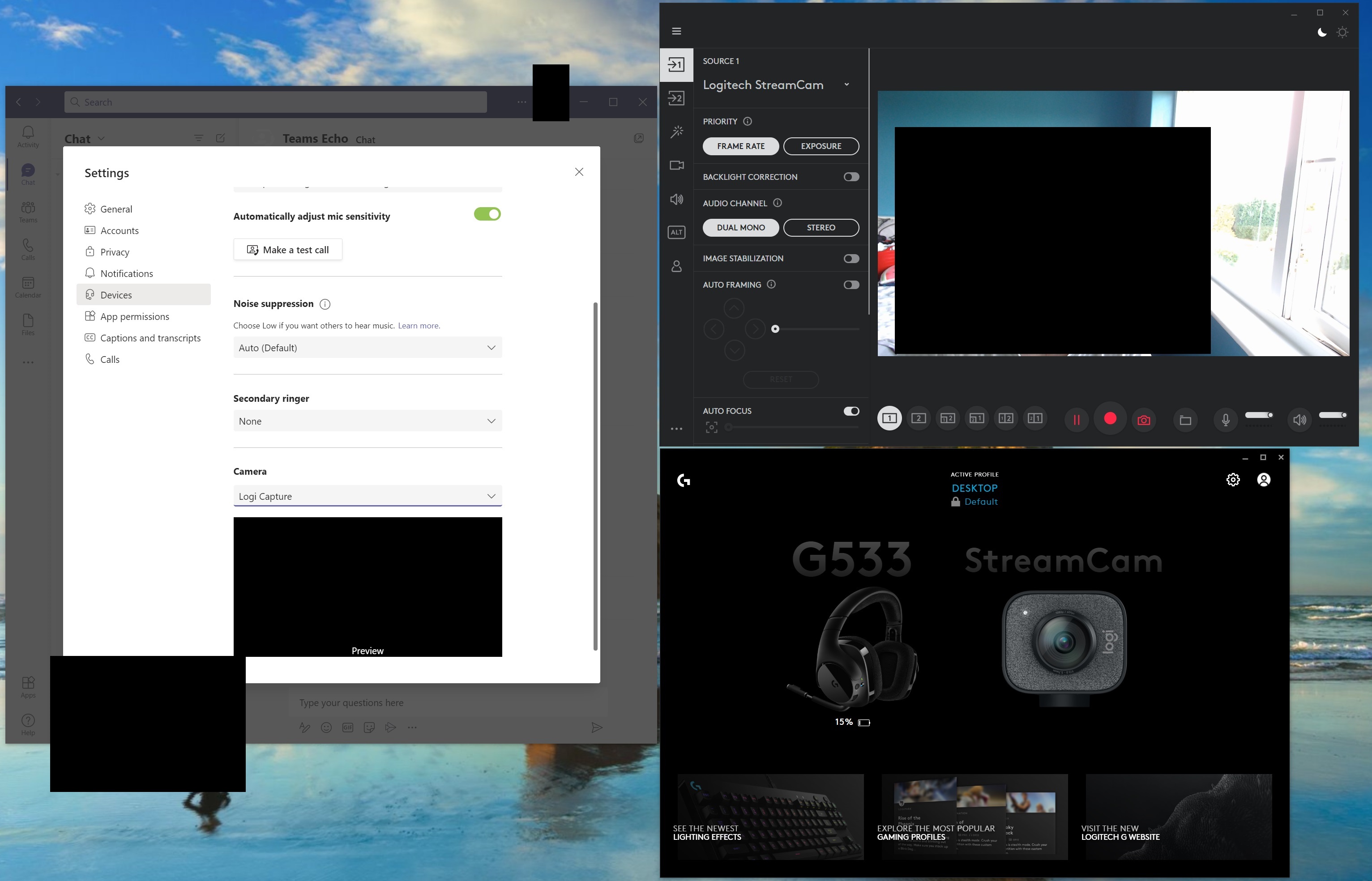Open Camera Logi Capture dropdown

click(x=368, y=496)
